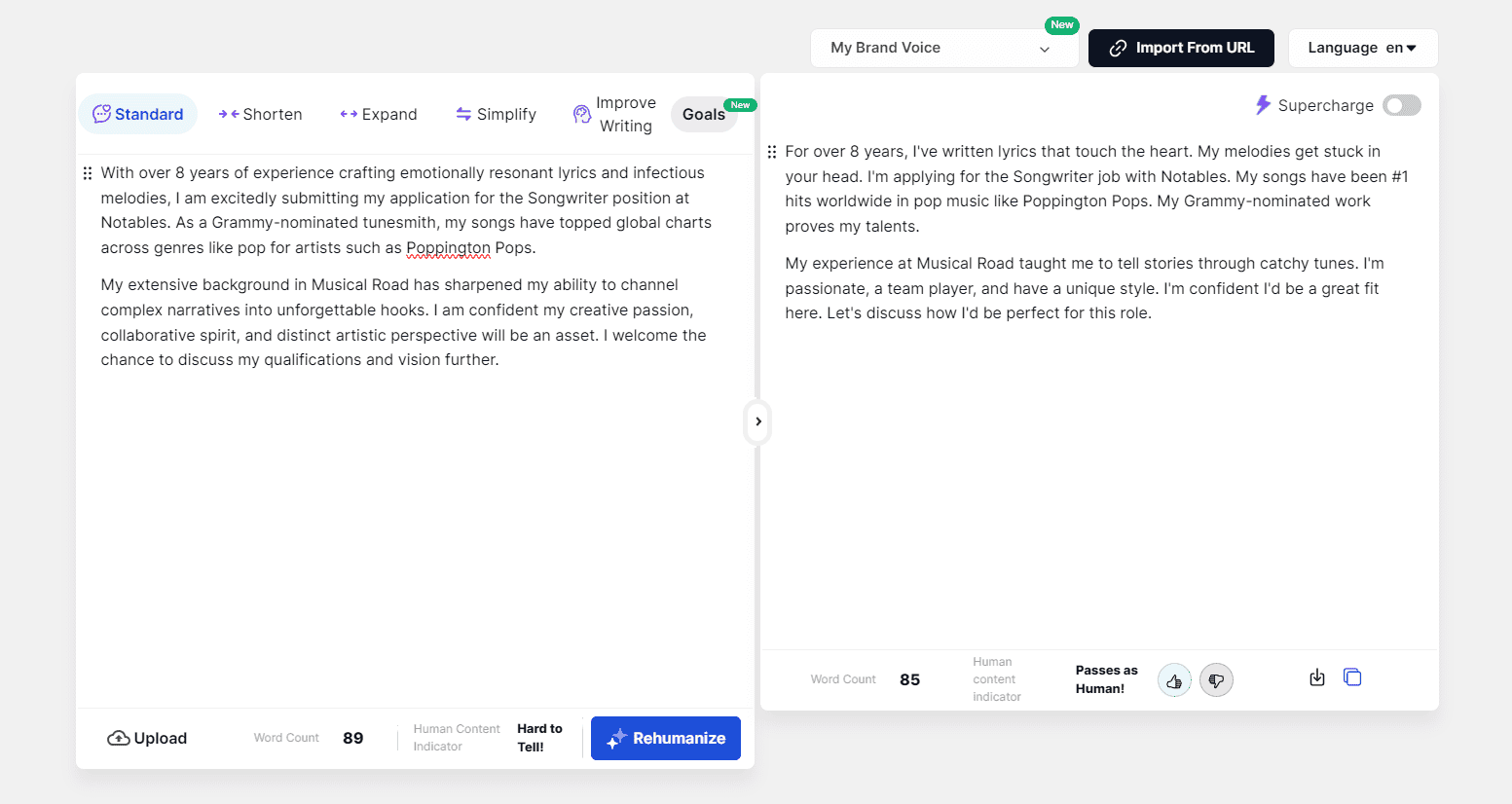Click the Language dropdown caret
The width and height of the screenshot is (1512, 804).
(1411, 48)
